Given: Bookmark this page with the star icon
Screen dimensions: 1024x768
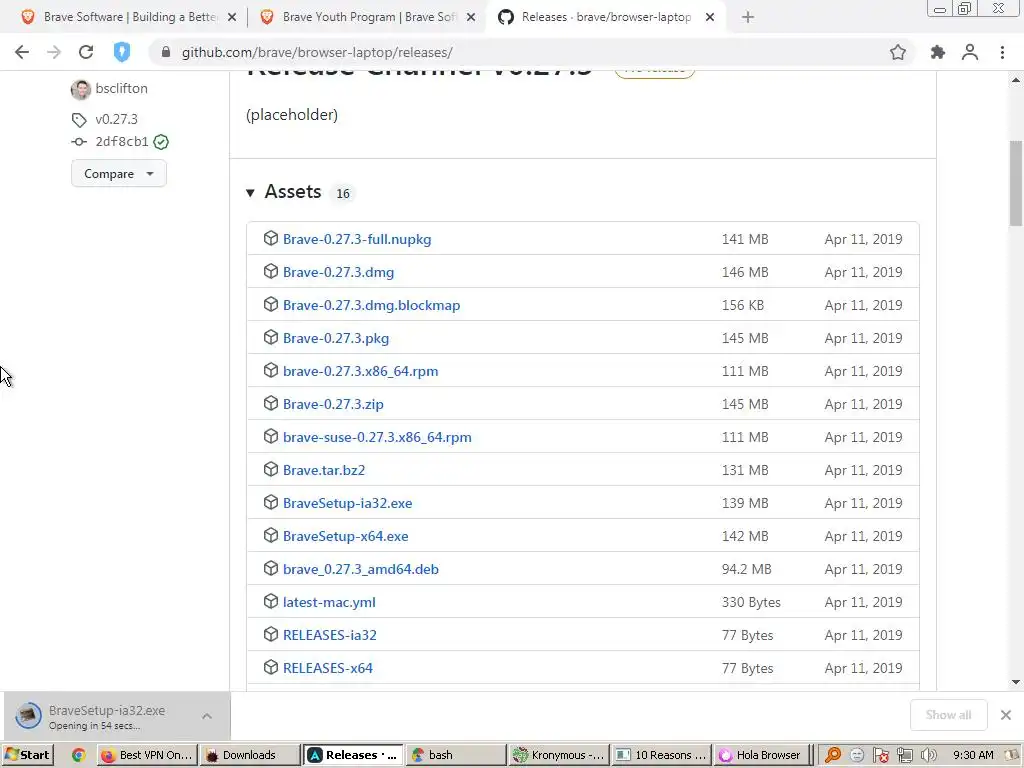Looking at the screenshot, I should click(x=898, y=52).
